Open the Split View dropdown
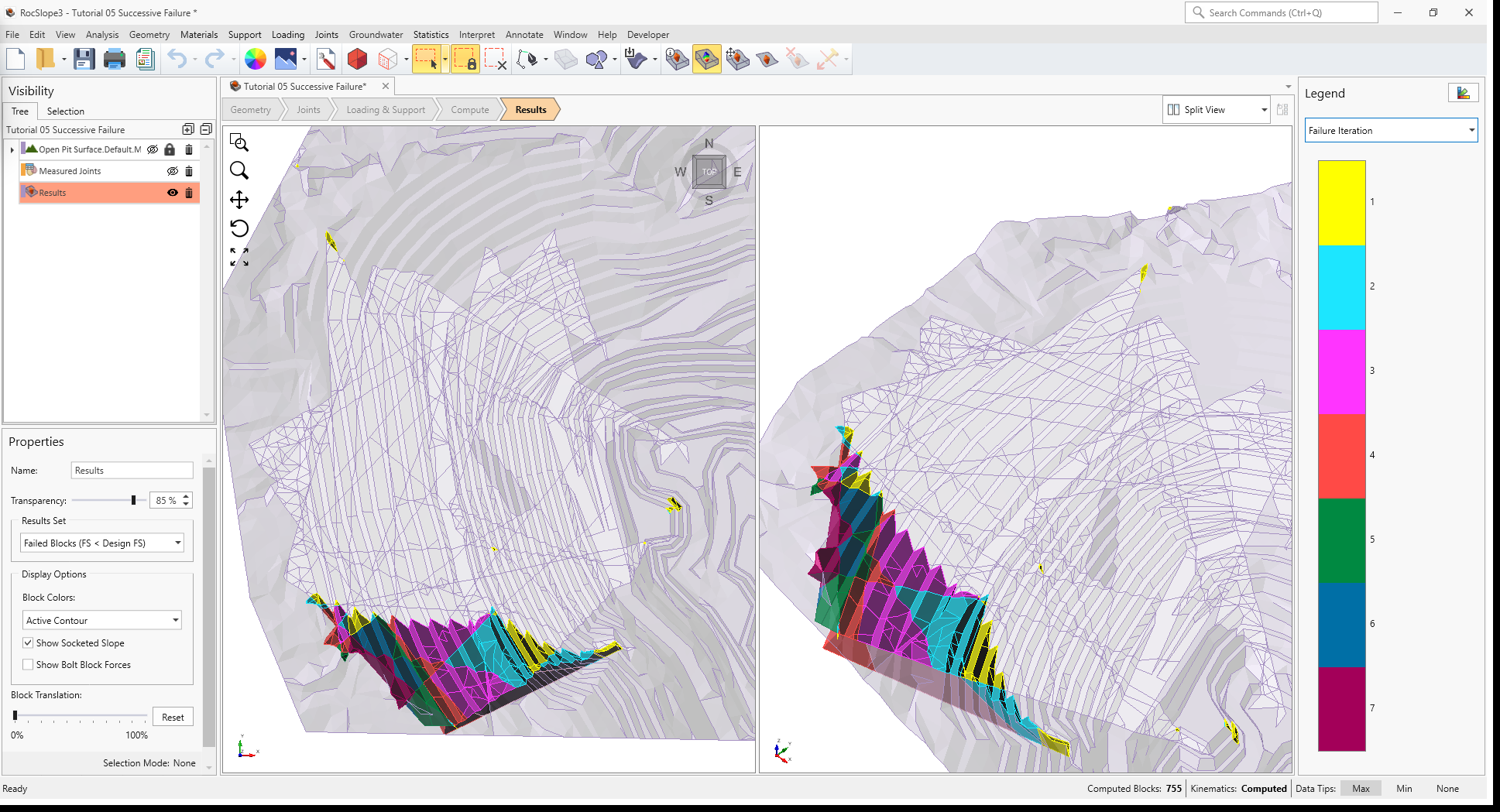Image resolution: width=1500 pixels, height=812 pixels. coord(1217,110)
